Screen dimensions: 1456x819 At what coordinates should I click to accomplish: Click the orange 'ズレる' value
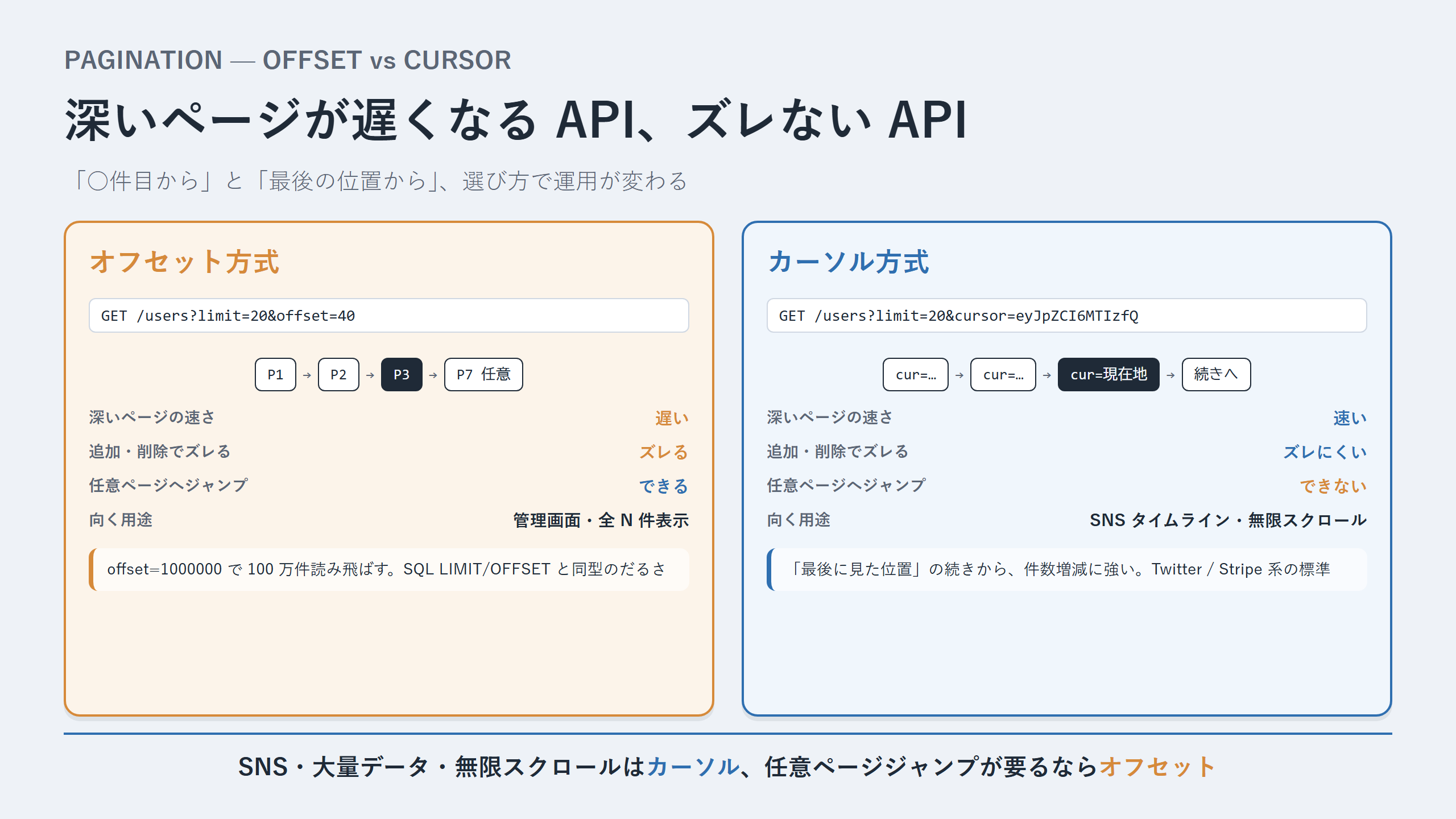click(x=664, y=452)
